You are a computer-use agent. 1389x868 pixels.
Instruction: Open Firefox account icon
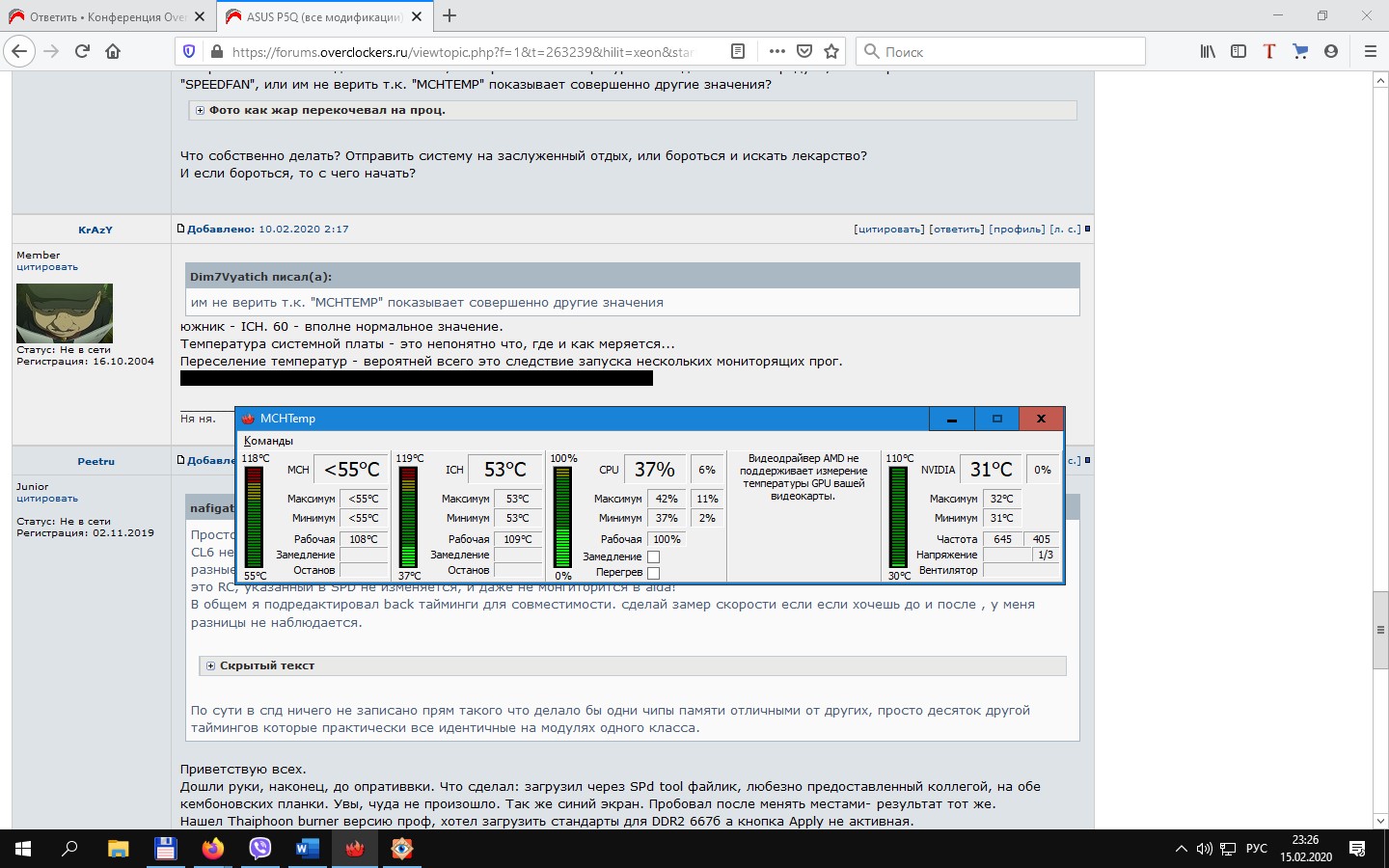coord(1331,51)
